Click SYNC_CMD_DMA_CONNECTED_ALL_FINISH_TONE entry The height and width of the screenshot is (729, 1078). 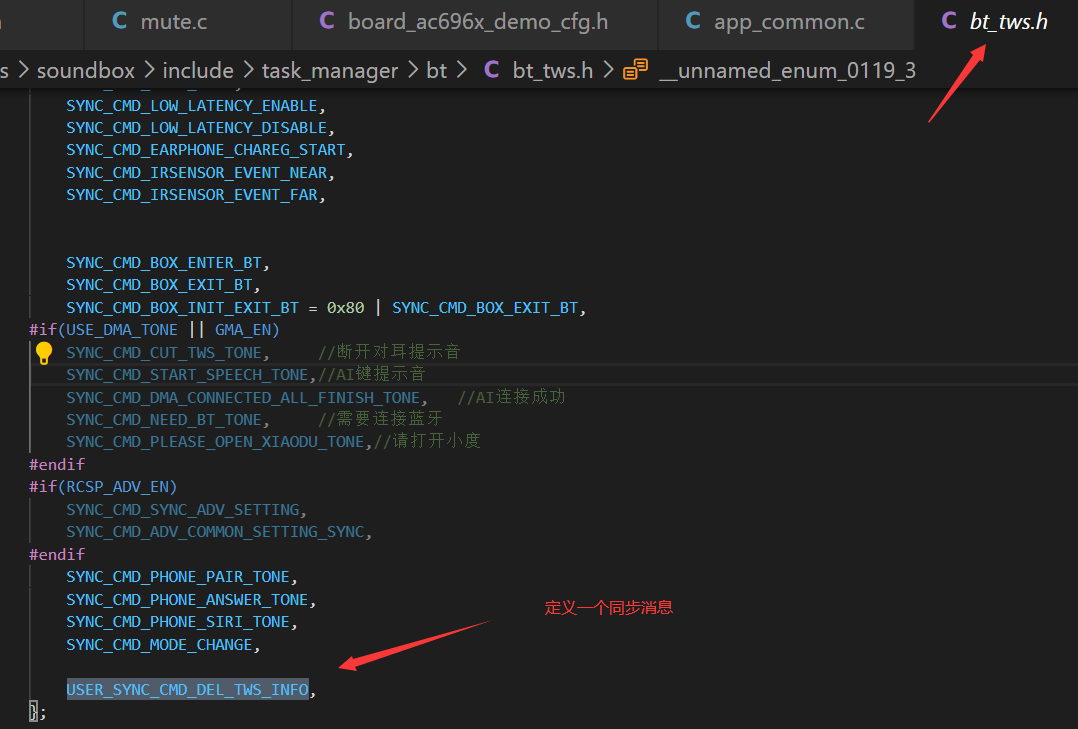tap(243, 398)
